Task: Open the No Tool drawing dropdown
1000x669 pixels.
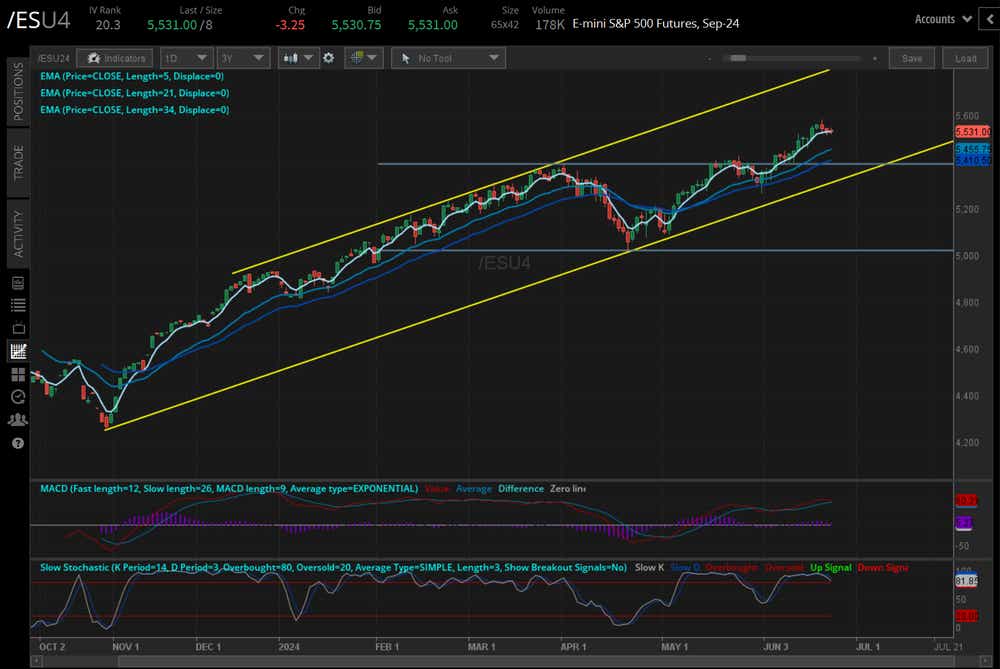Action: coord(448,58)
